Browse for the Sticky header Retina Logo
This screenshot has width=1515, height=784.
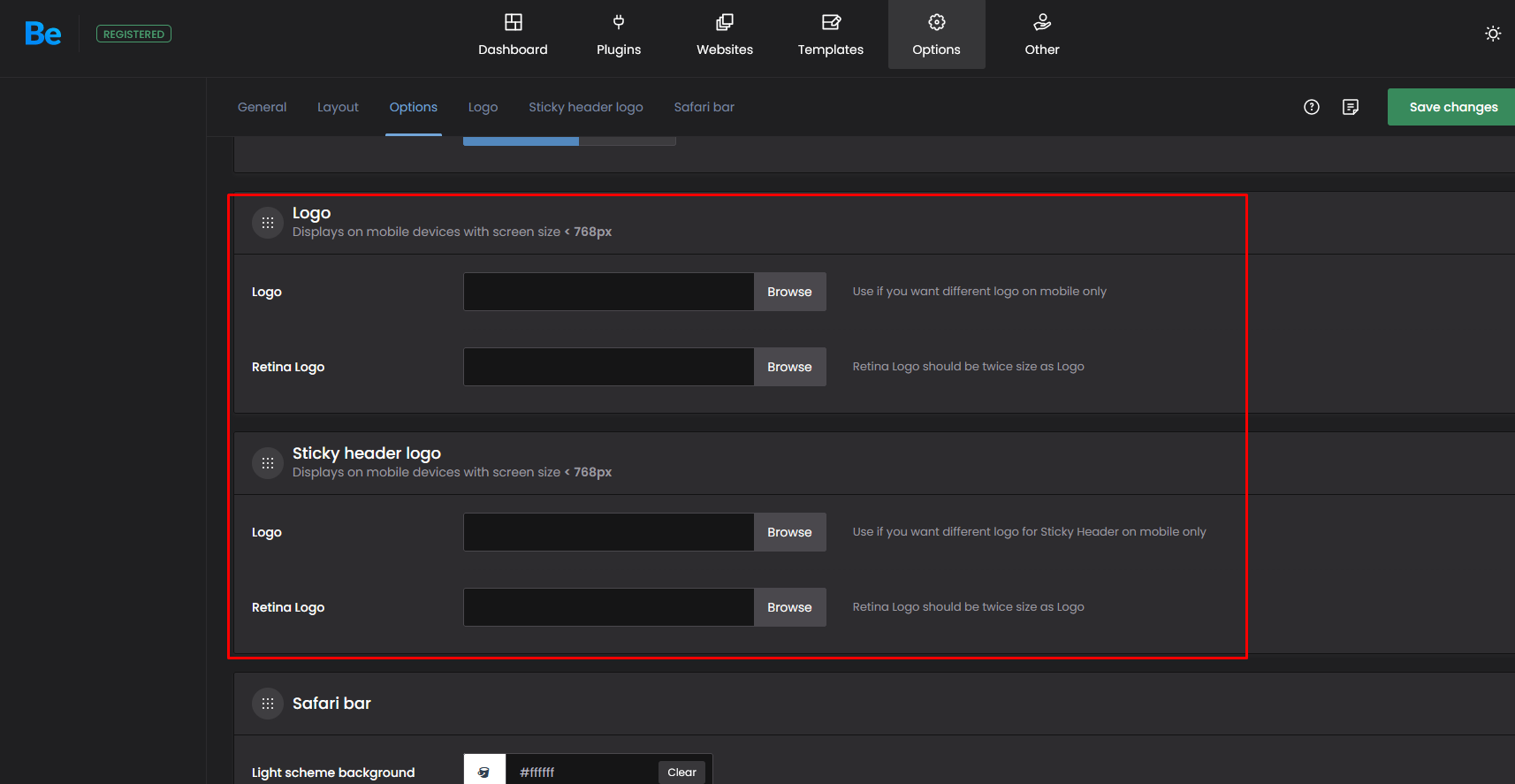(789, 607)
